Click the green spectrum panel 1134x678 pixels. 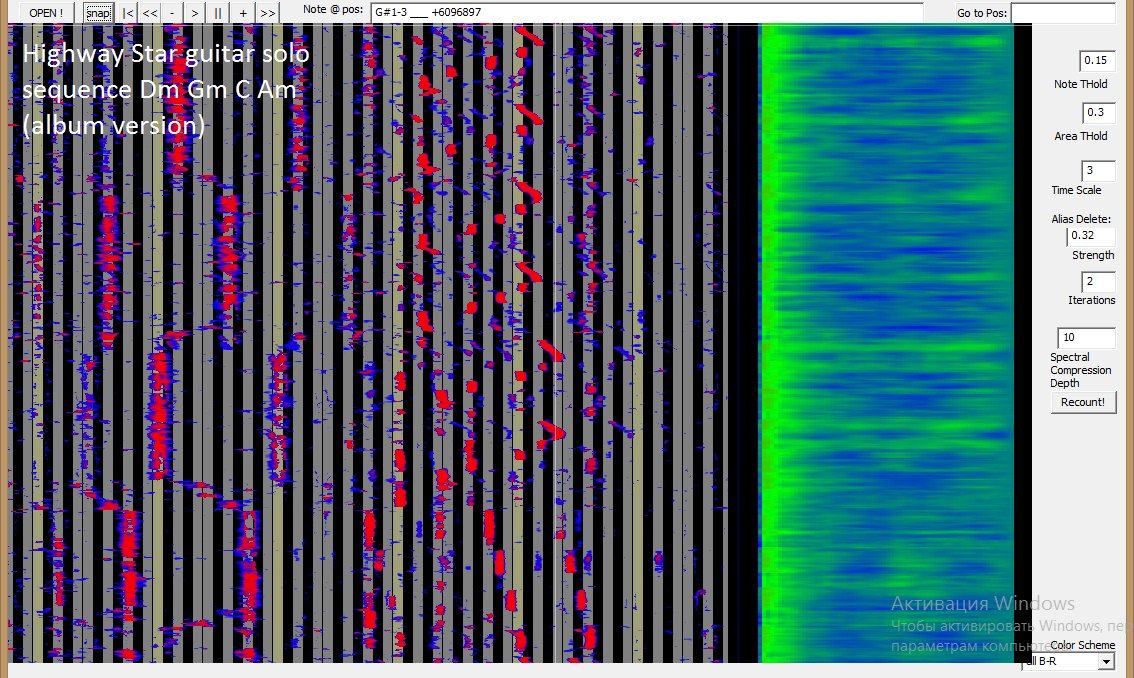coord(887,340)
